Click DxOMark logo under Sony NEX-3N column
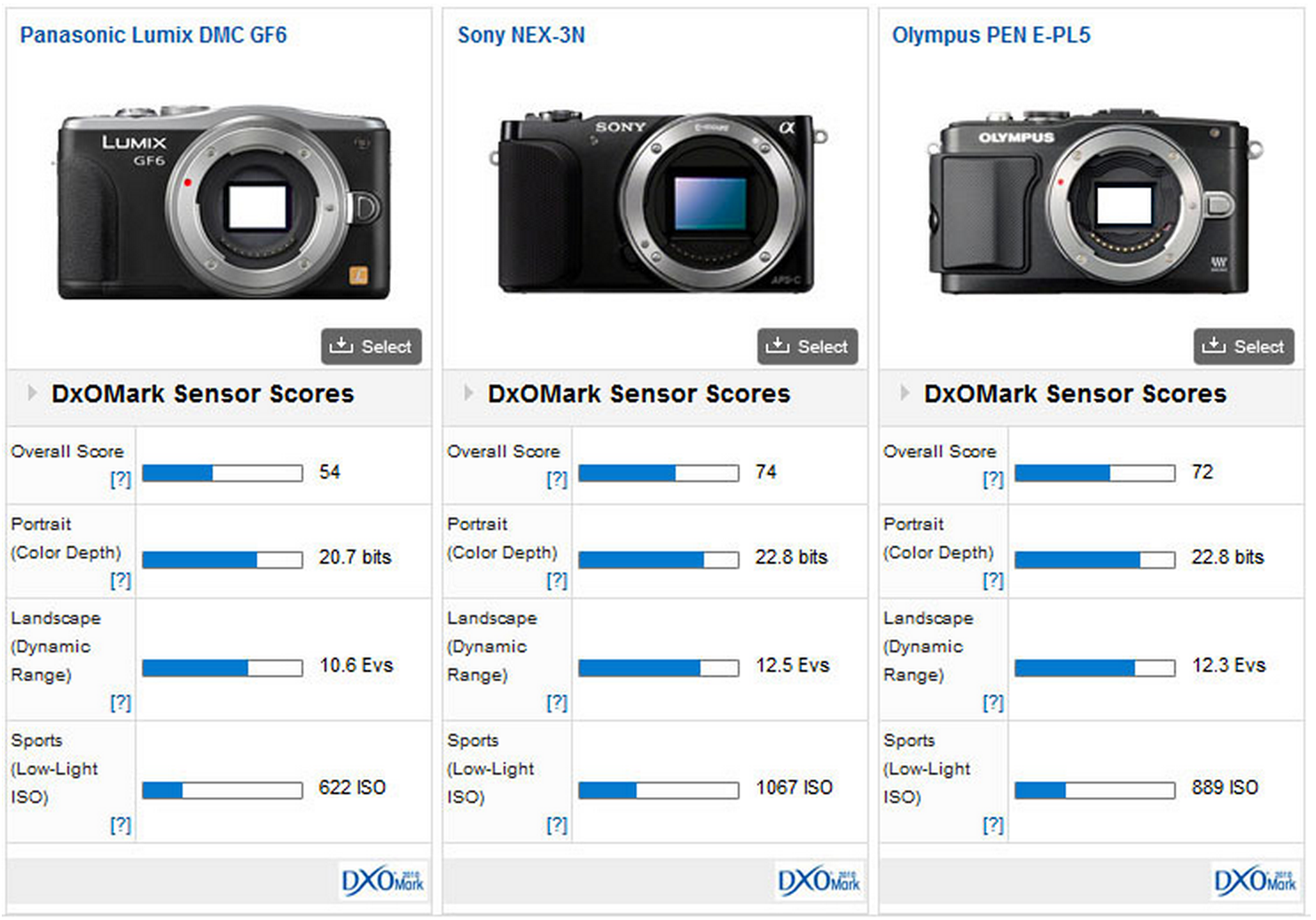The width and height of the screenshot is (1316, 920). click(x=819, y=881)
